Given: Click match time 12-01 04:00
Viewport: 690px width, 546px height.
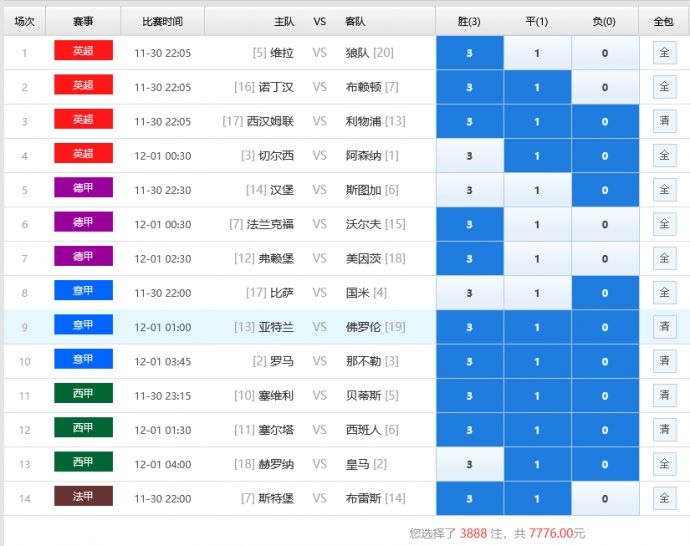Looking at the screenshot, I should (163, 464).
